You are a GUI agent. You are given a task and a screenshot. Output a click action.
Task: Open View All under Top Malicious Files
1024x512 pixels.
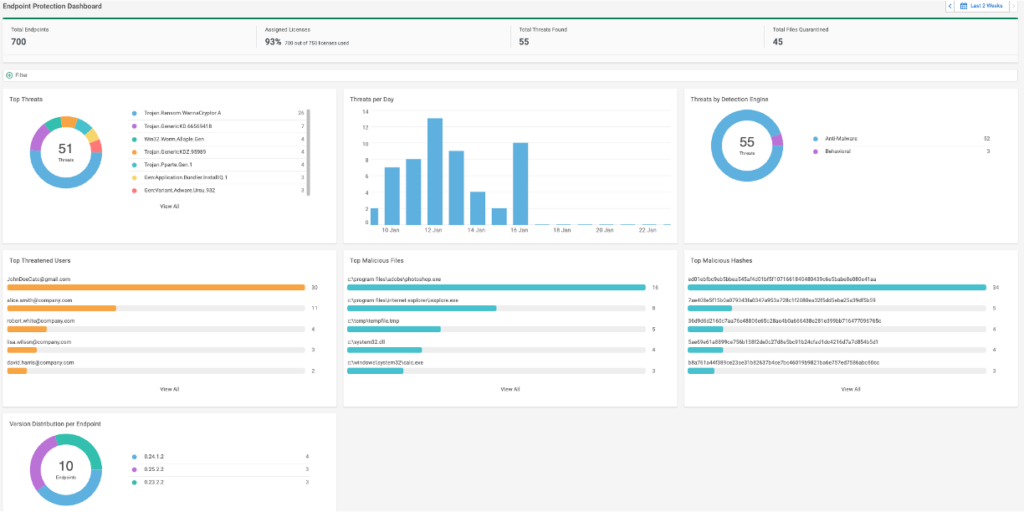pos(510,389)
